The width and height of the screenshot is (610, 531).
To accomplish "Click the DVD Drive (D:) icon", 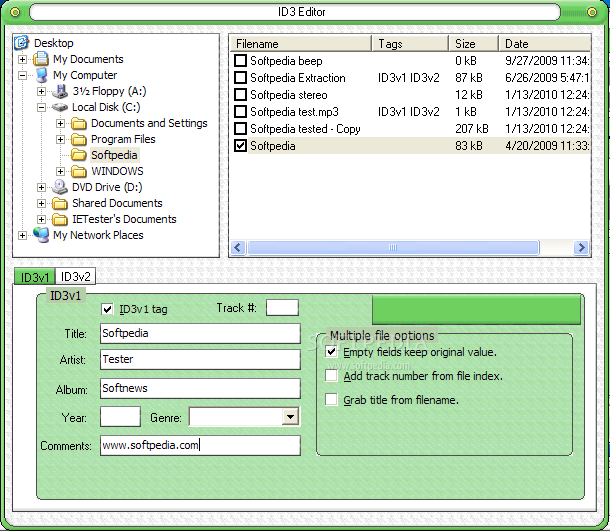I will (60, 187).
